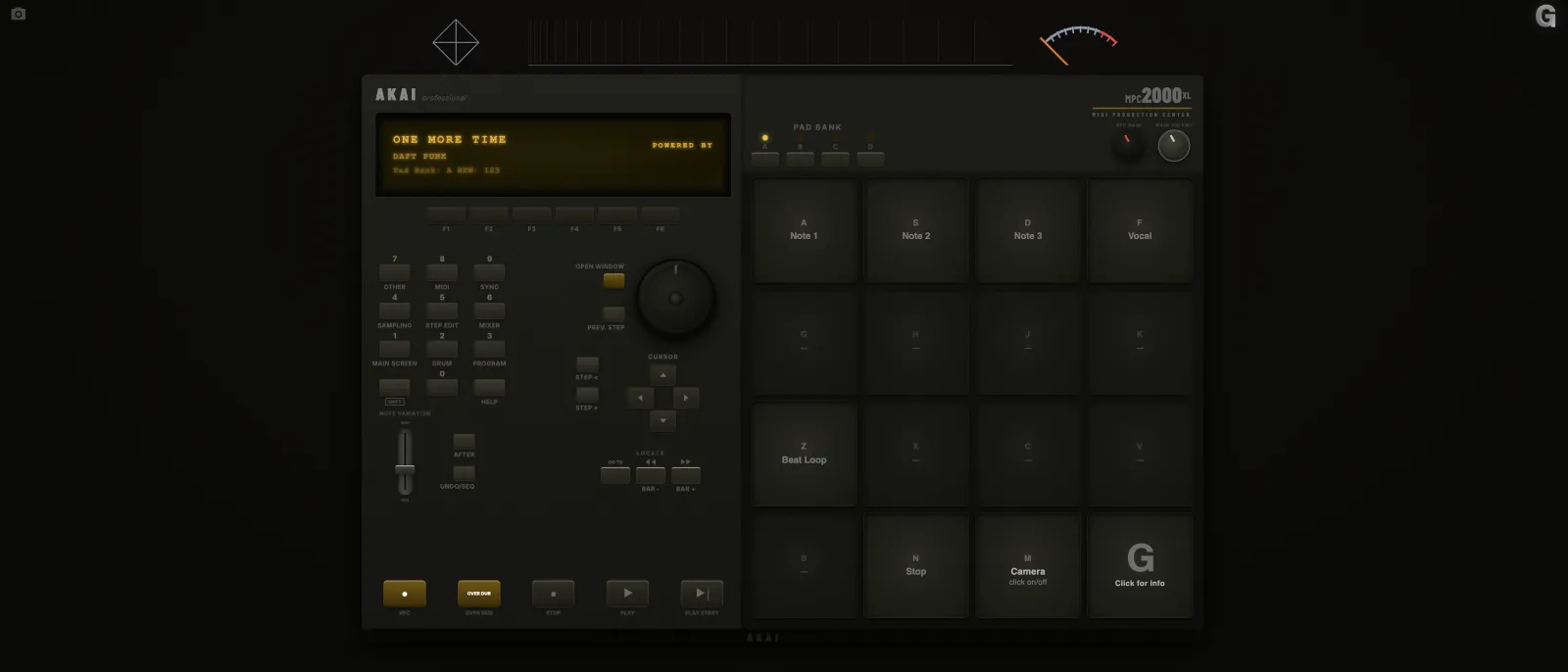1568x672 pixels.
Task: Click the empty pad labeled K
Action: pyautogui.click(x=1140, y=343)
